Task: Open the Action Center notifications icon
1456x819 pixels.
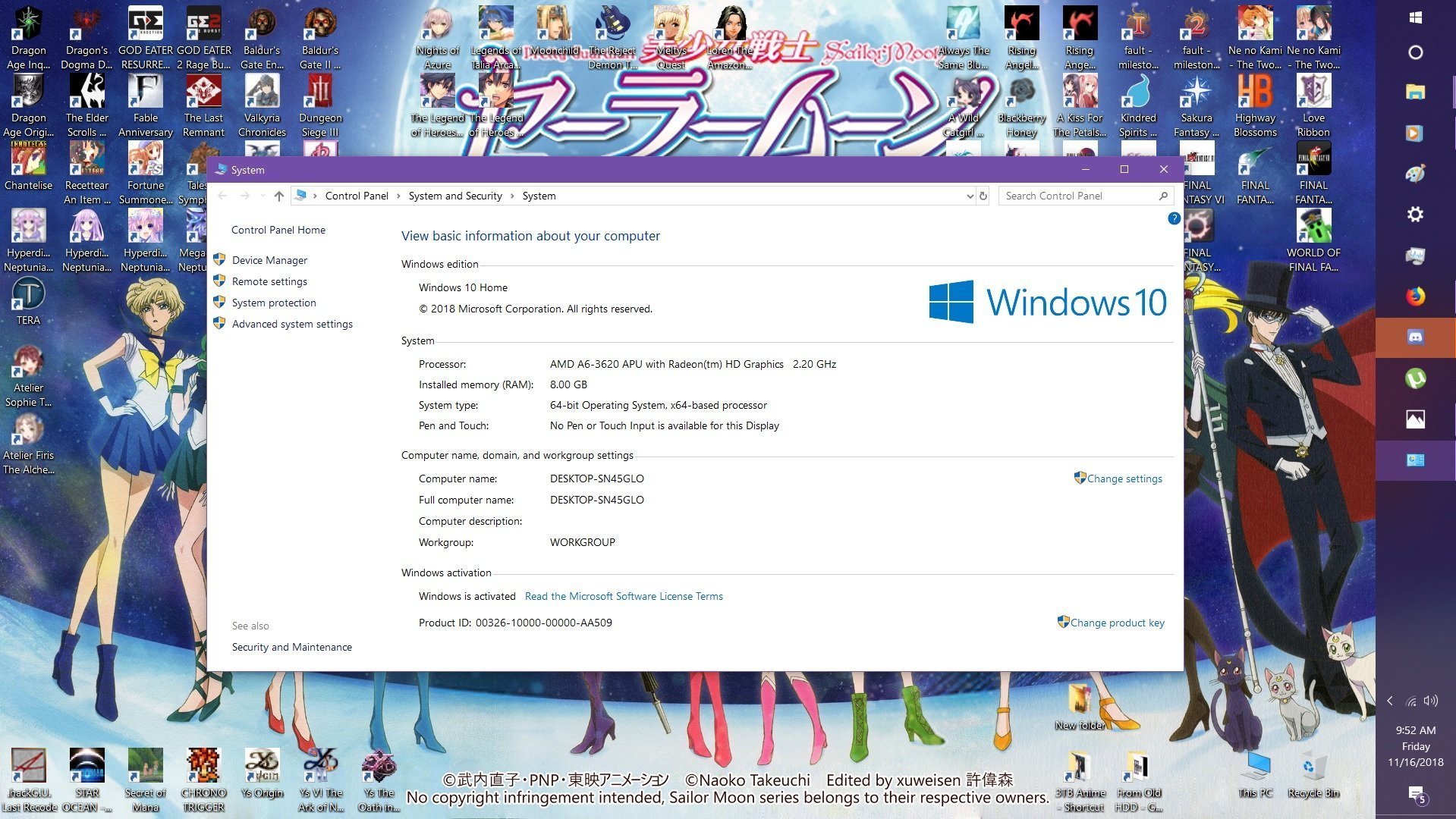Action: click(1417, 795)
